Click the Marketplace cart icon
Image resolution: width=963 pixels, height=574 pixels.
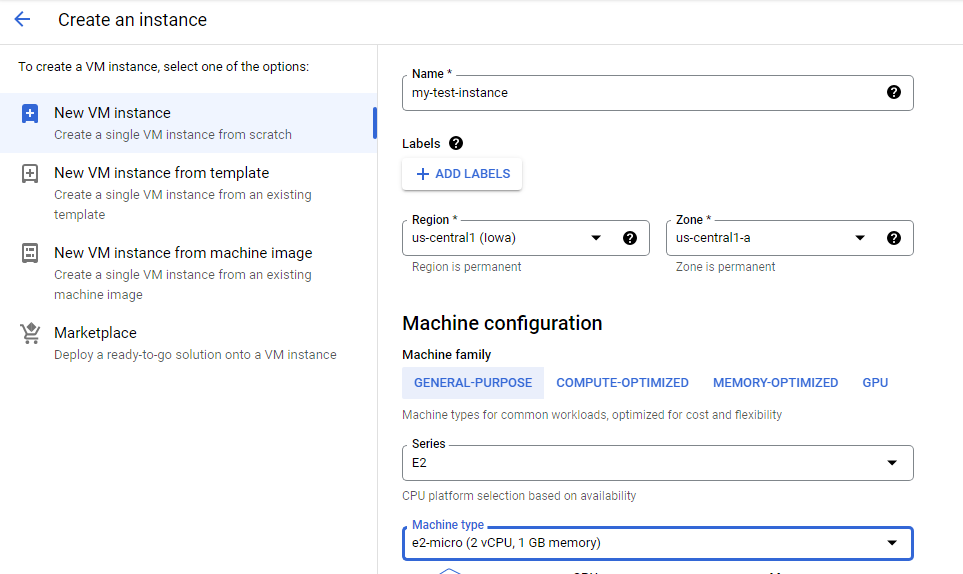29,333
